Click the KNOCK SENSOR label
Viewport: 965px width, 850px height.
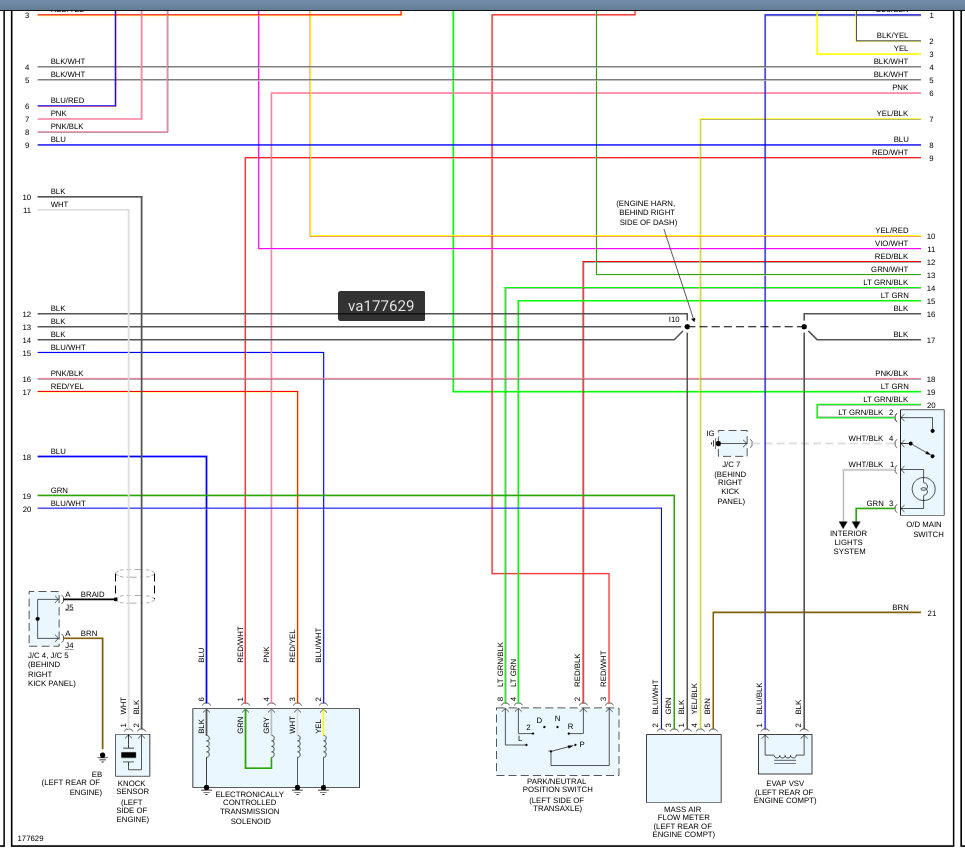(132, 787)
